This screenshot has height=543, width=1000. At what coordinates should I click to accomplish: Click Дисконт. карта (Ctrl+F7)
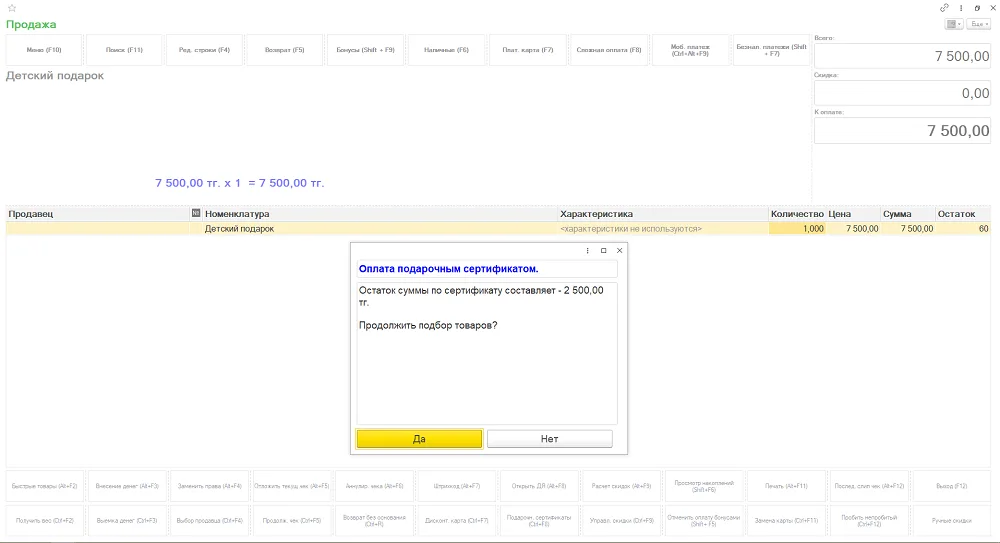(457, 521)
